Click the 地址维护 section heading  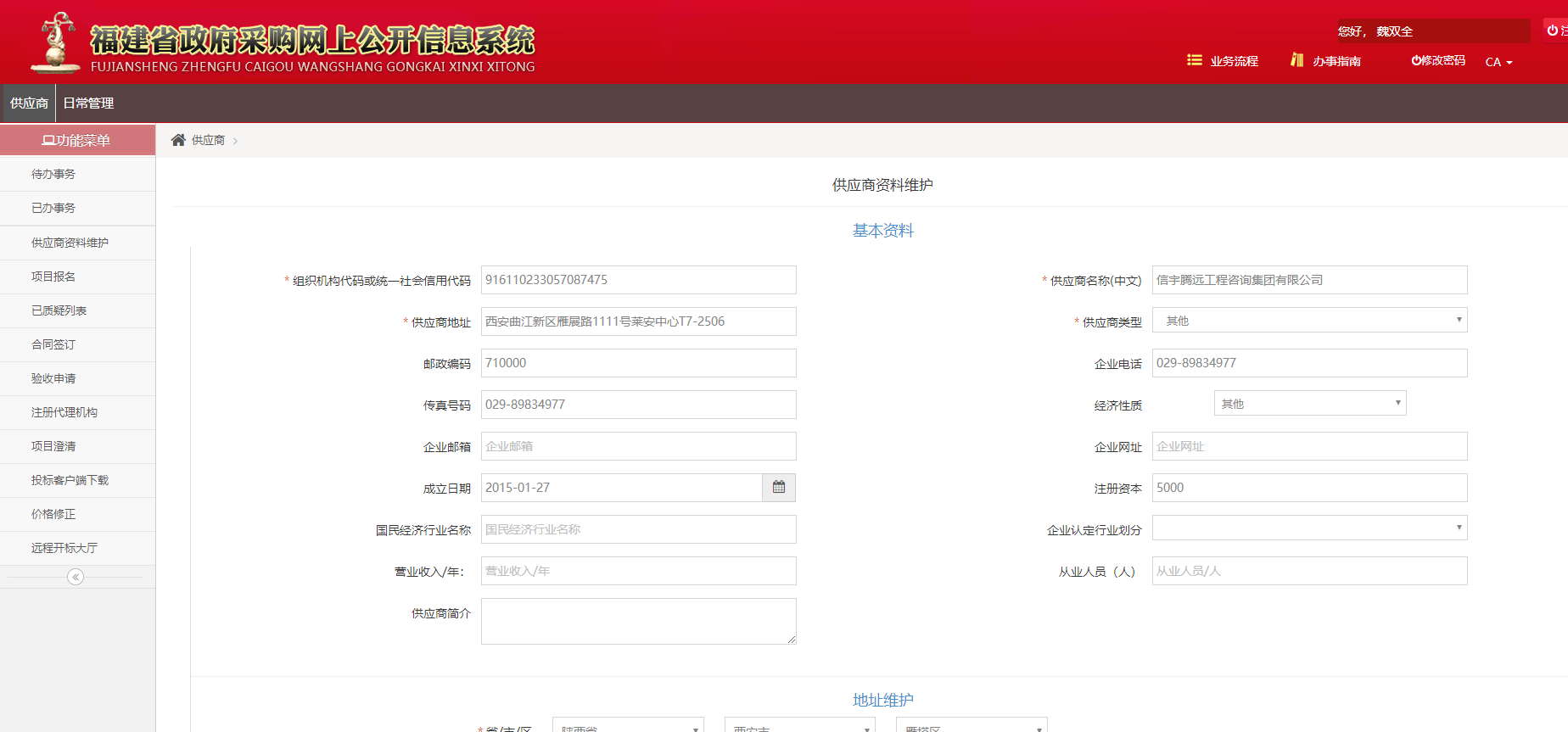[882, 701]
